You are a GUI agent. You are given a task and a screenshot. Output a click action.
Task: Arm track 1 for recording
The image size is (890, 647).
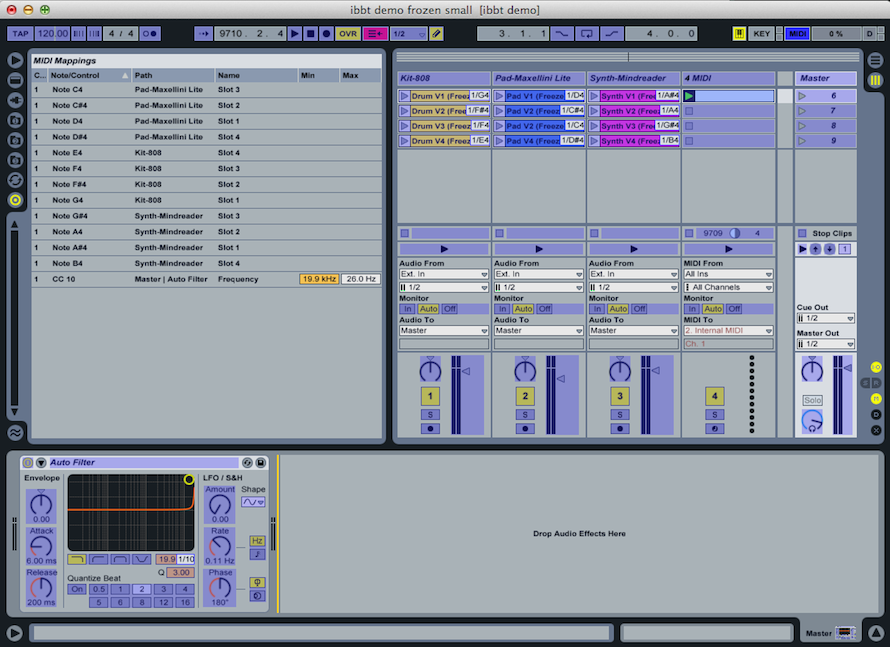(430, 429)
